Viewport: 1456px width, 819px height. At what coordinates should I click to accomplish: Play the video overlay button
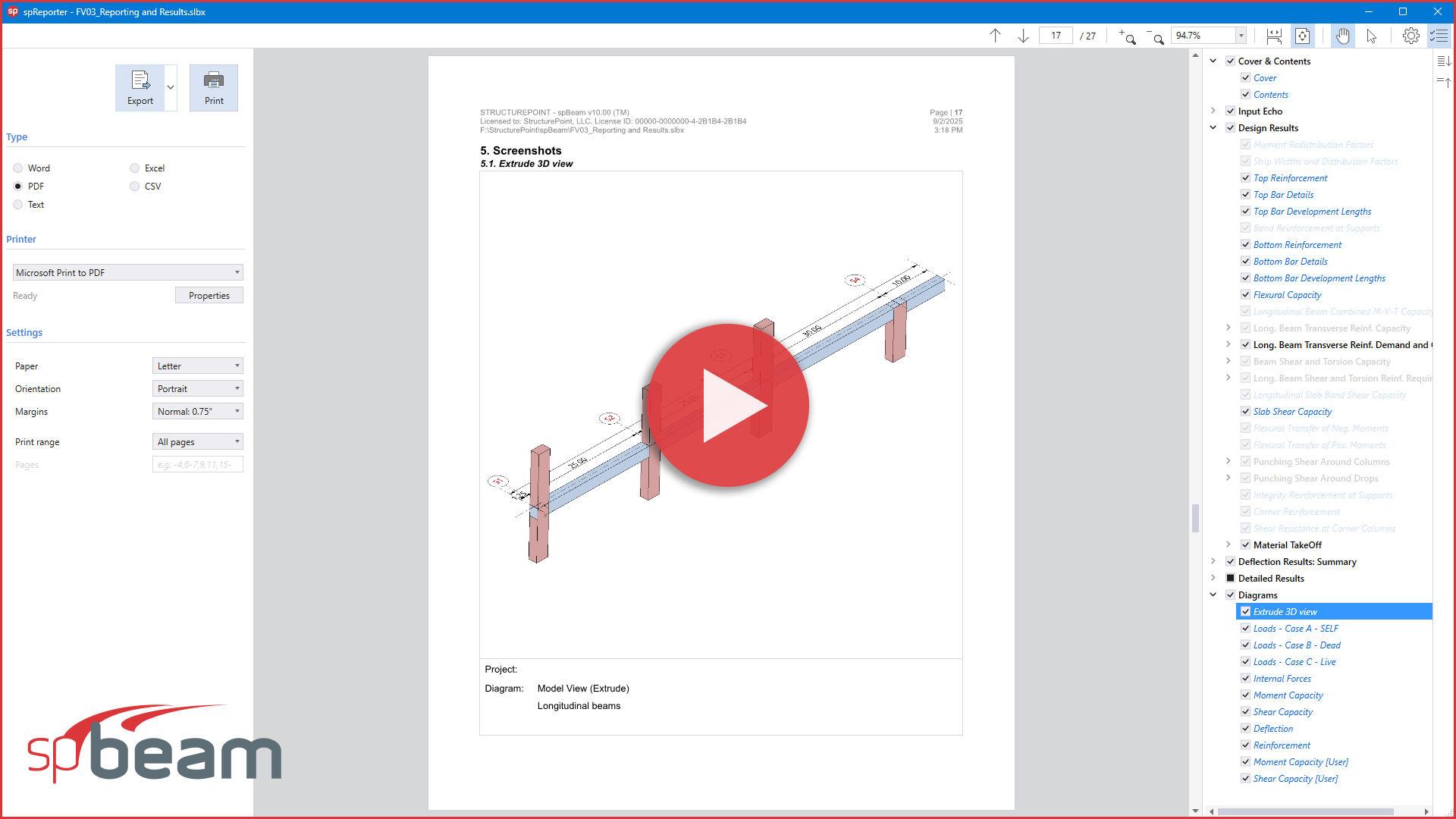pos(727,406)
